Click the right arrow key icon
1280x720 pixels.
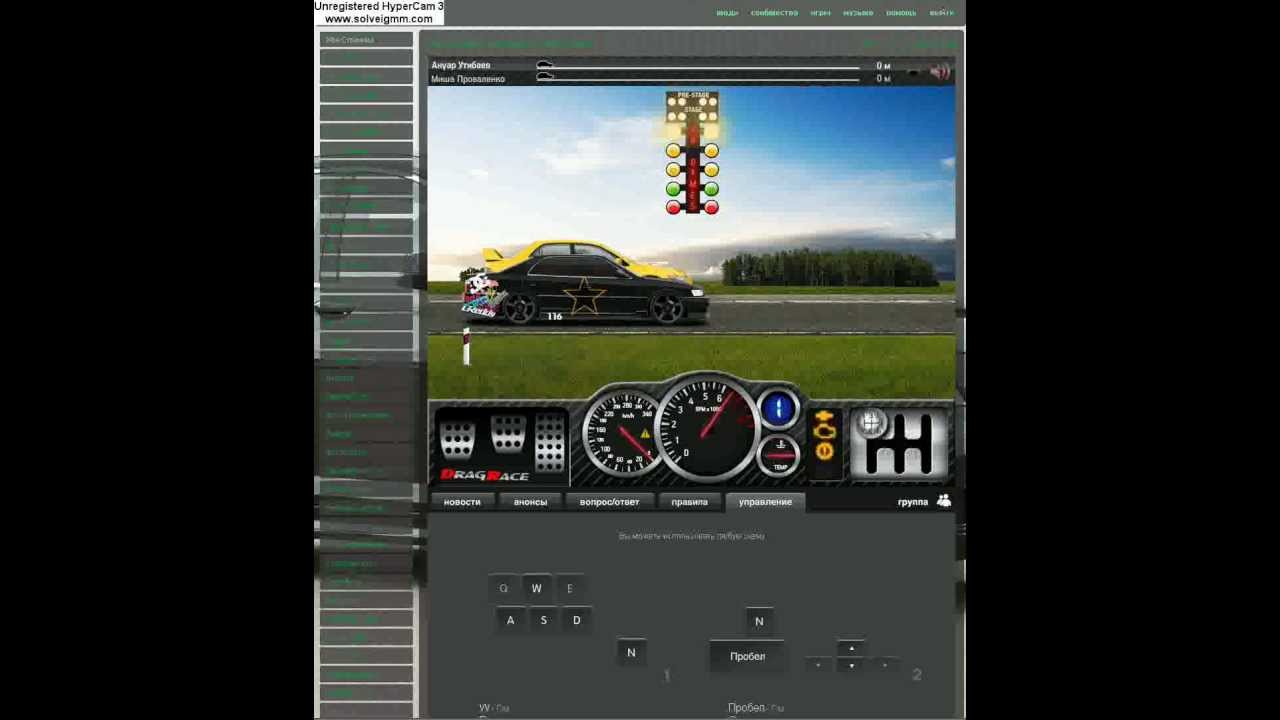click(884, 665)
